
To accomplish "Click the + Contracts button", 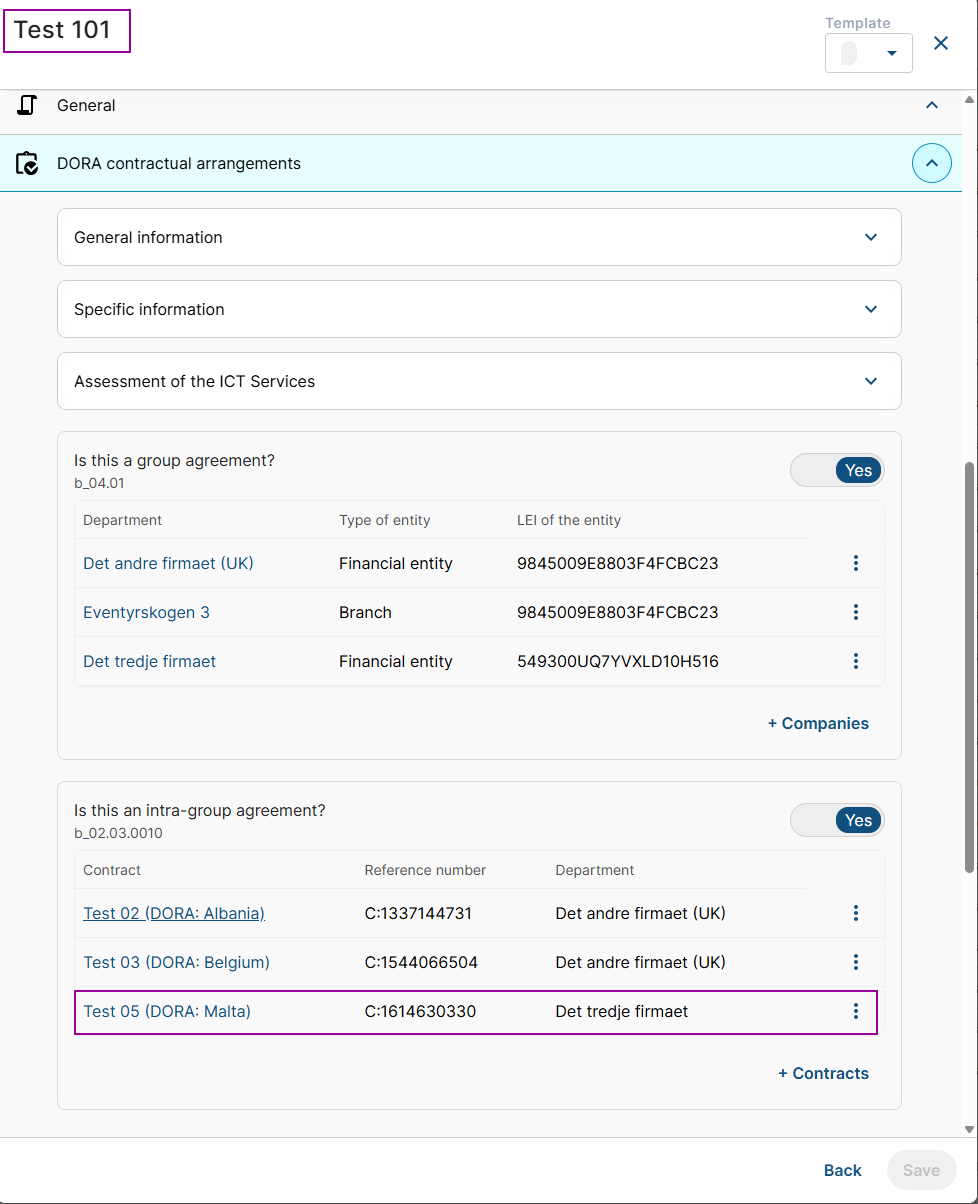I will point(823,1073).
